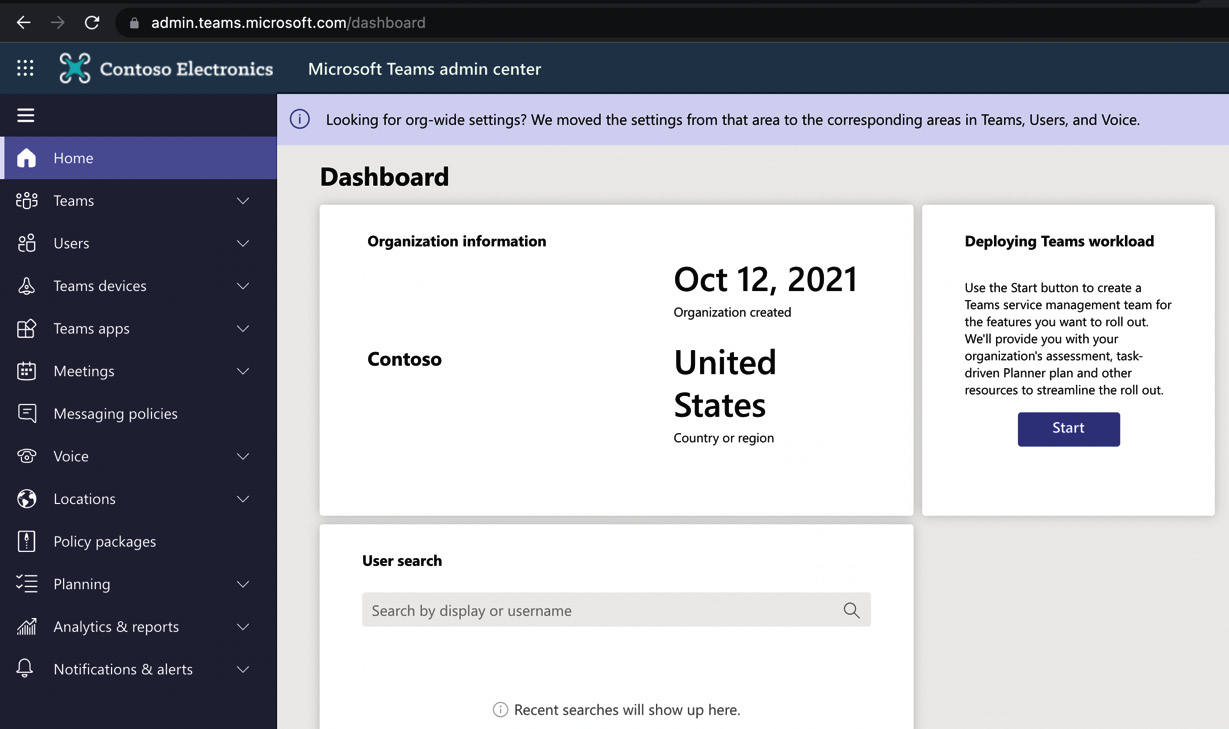The height and width of the screenshot is (729, 1229).
Task: Click the Locations globe icon
Action: pos(27,499)
